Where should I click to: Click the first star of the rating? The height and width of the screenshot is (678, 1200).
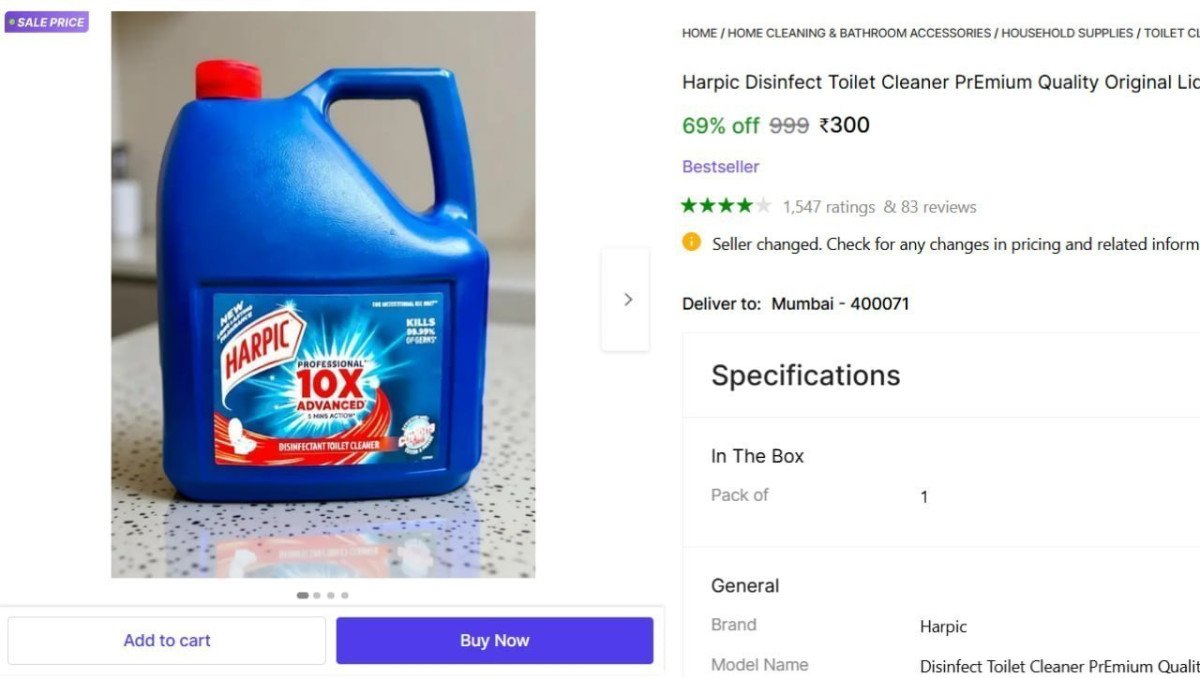click(x=689, y=206)
